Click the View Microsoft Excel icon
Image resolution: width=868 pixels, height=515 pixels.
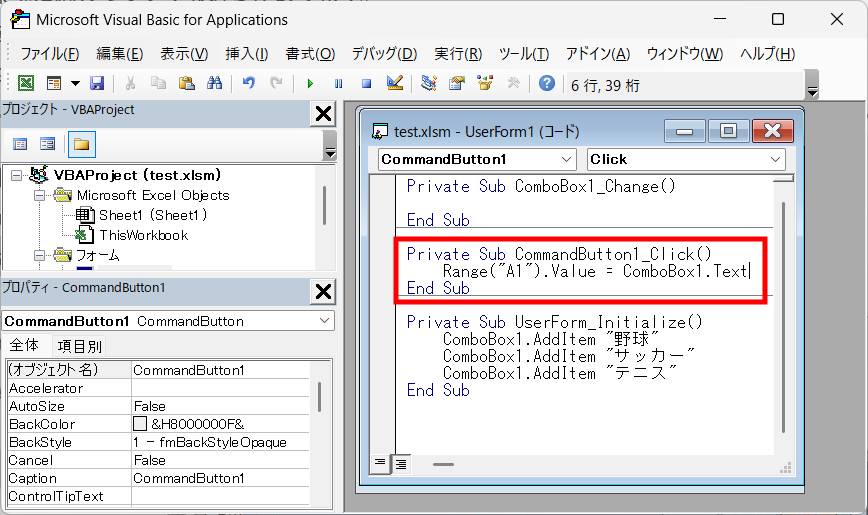26,83
